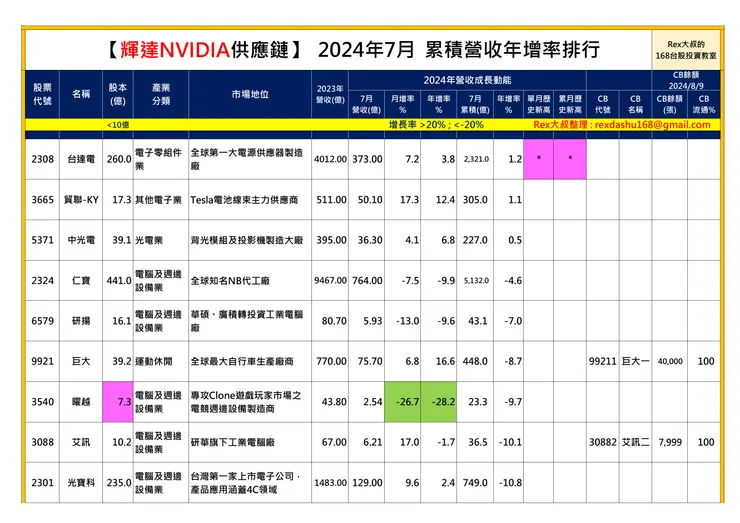Screen dimensions: 740x523
Task: Select the 仁寶 name cell
Action: (x=81, y=280)
